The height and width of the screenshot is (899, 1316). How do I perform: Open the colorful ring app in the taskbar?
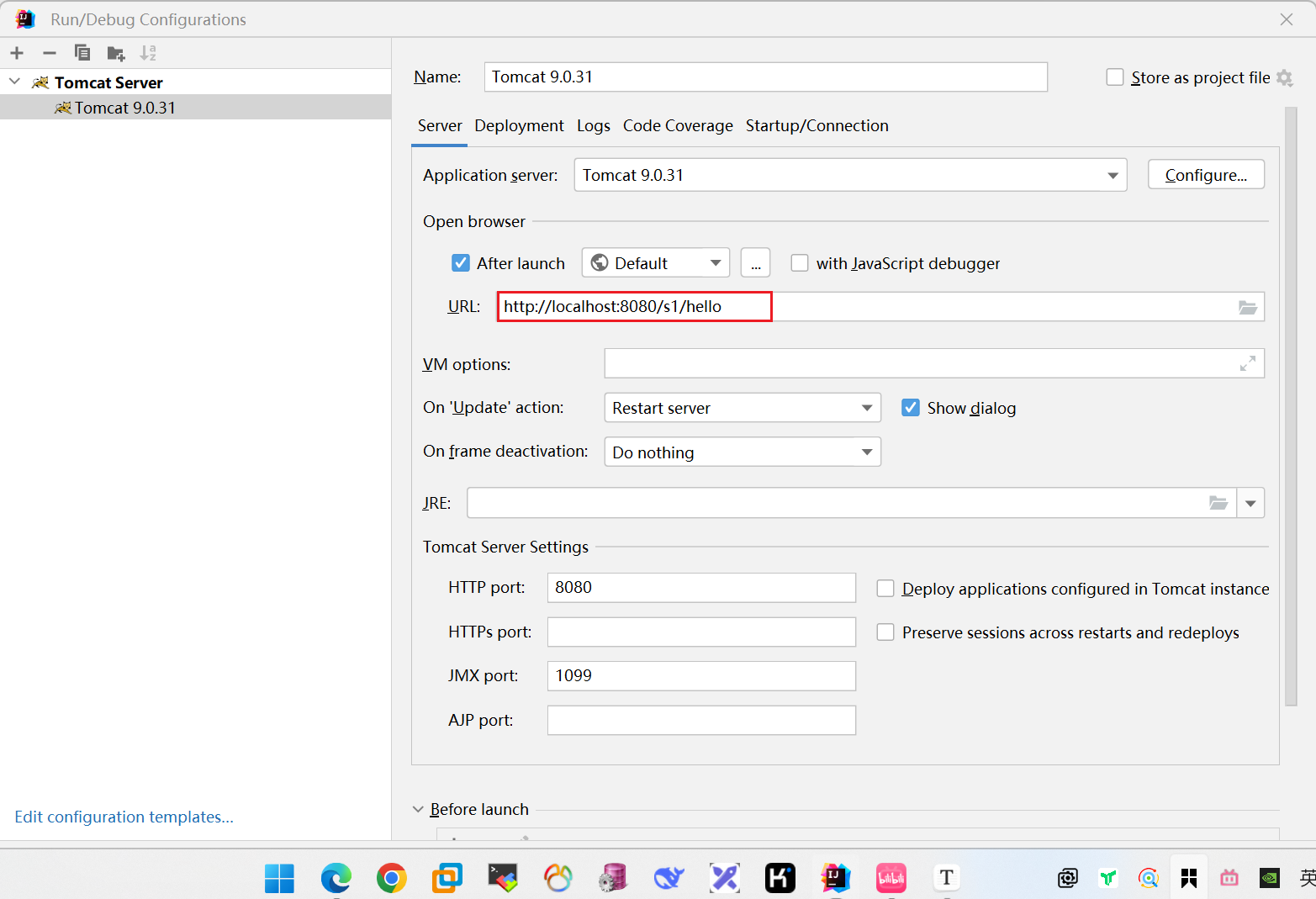(x=558, y=878)
